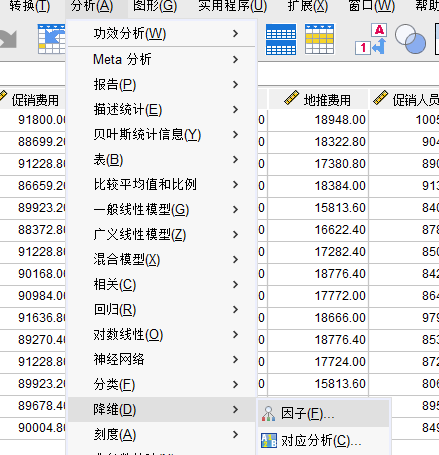Viewport: 439px width, 455px height.
Task: Select the cell 89270.40 in 促销费用
Action: pyautogui.click(x=33, y=340)
